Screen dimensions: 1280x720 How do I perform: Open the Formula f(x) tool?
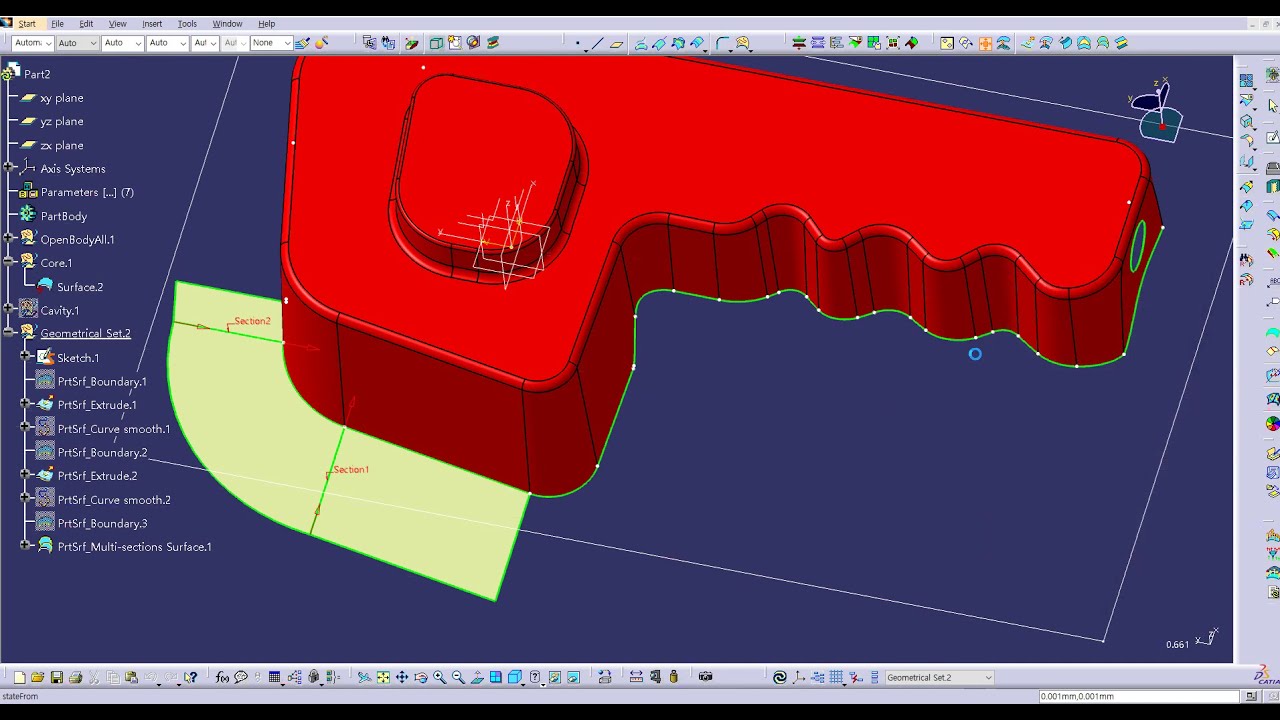click(x=222, y=677)
